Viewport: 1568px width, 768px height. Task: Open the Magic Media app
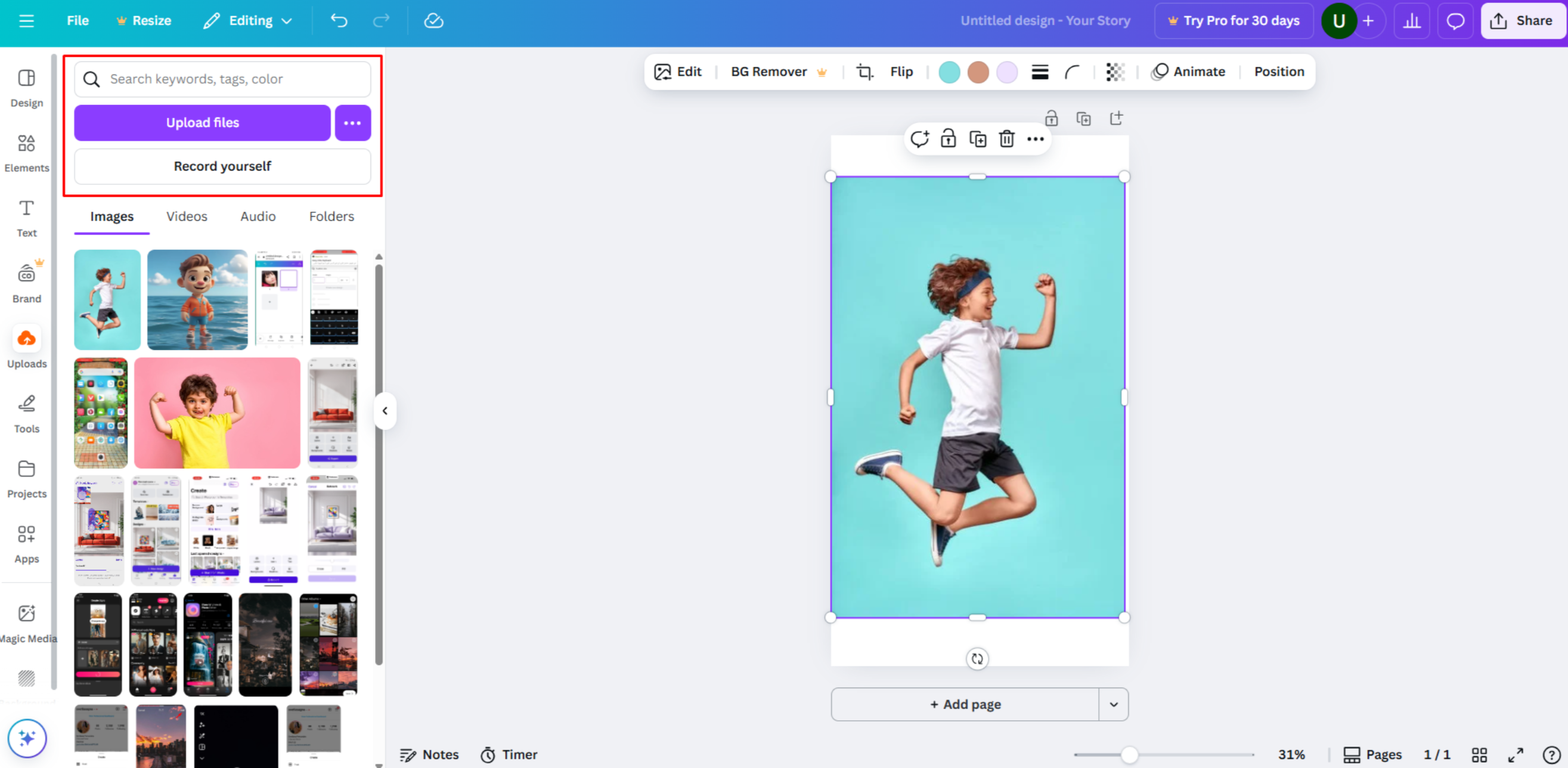click(x=27, y=623)
